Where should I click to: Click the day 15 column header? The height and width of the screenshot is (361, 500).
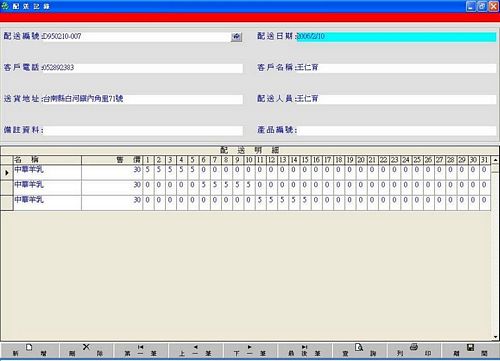coord(305,160)
